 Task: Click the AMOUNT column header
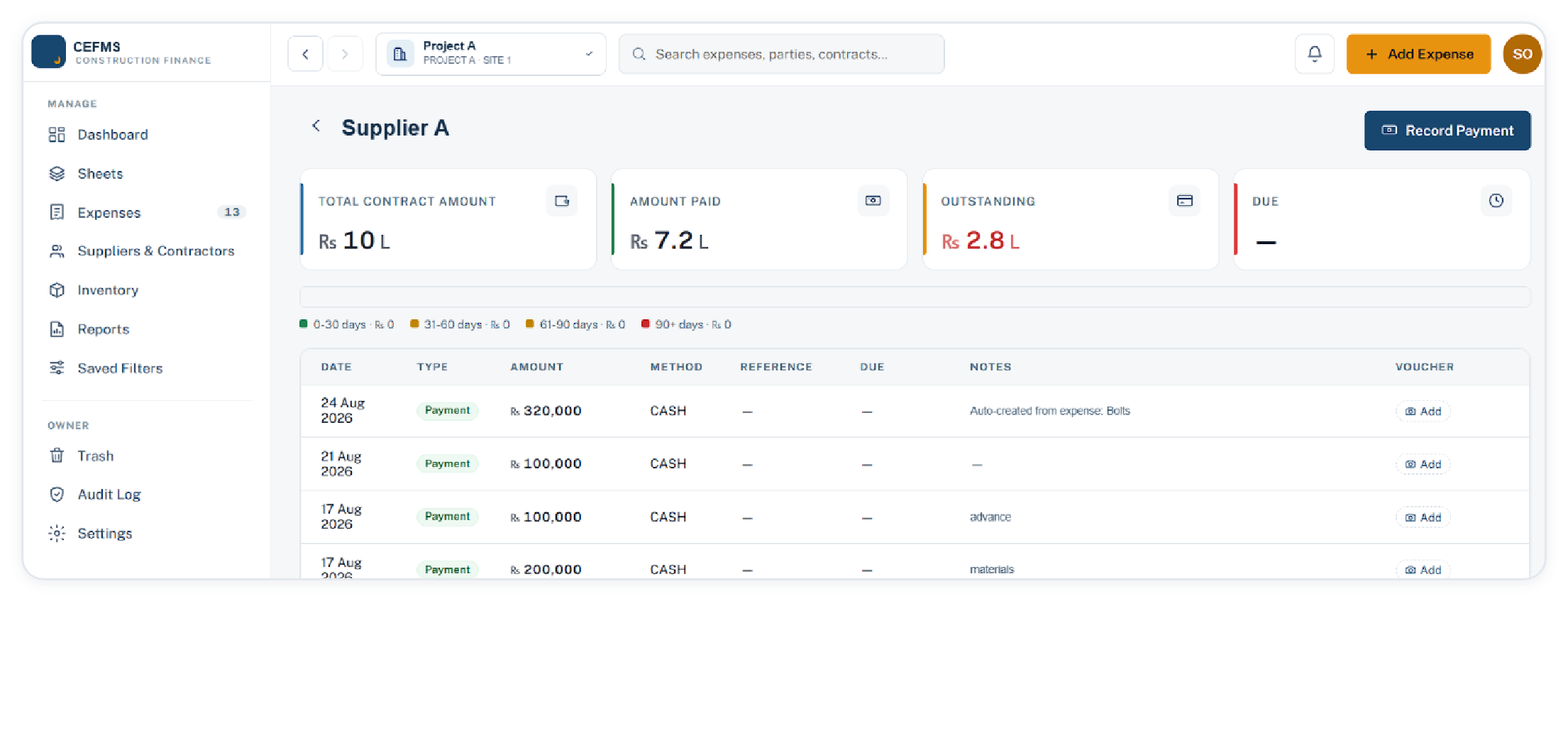tap(536, 367)
